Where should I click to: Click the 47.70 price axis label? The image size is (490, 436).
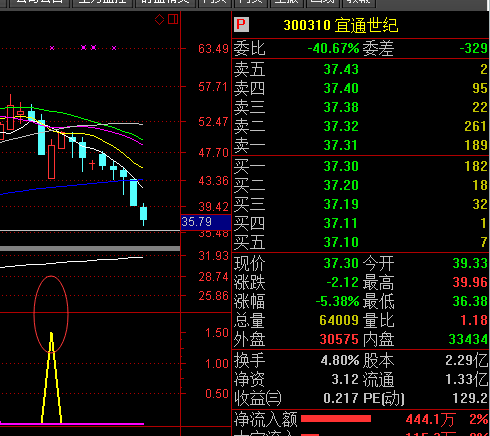coord(213,153)
